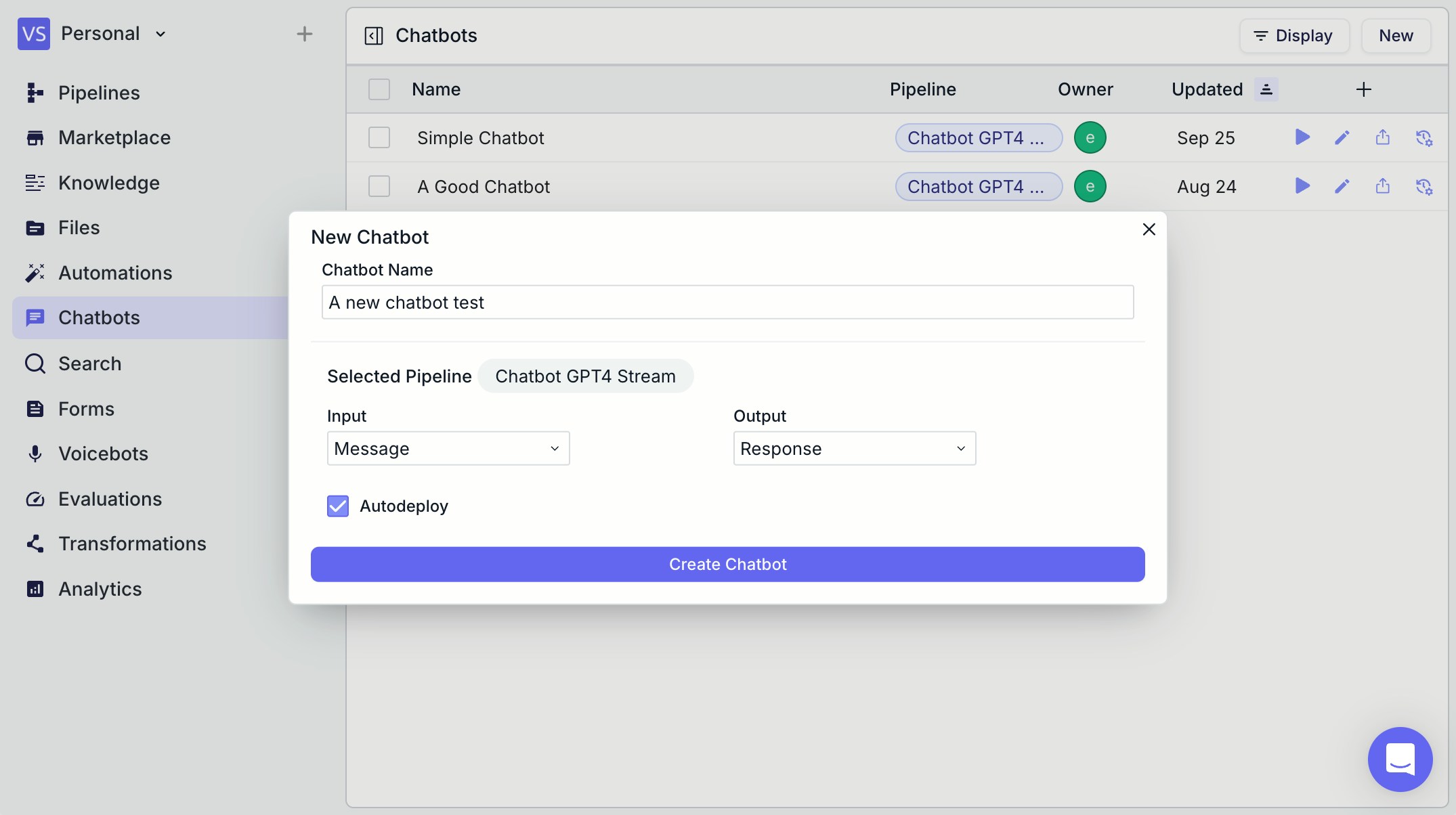Edit A Good Chatbot using the pencil icon
Screen dimensions: 1456x815
click(1342, 186)
